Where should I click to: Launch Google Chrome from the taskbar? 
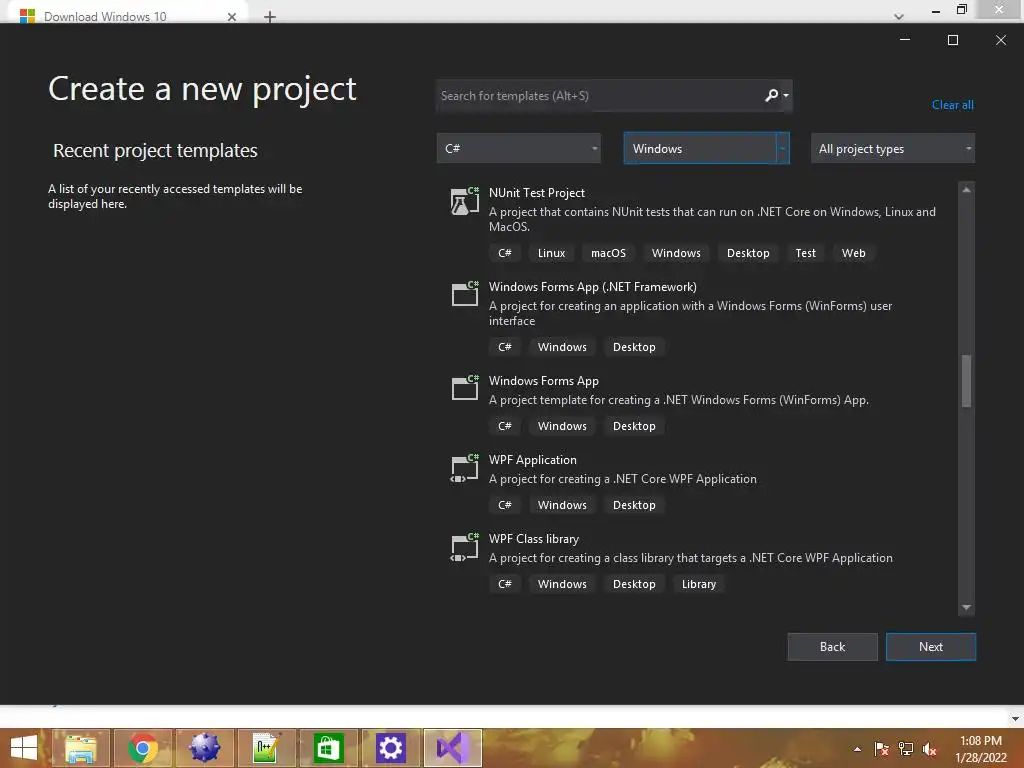tap(143, 748)
